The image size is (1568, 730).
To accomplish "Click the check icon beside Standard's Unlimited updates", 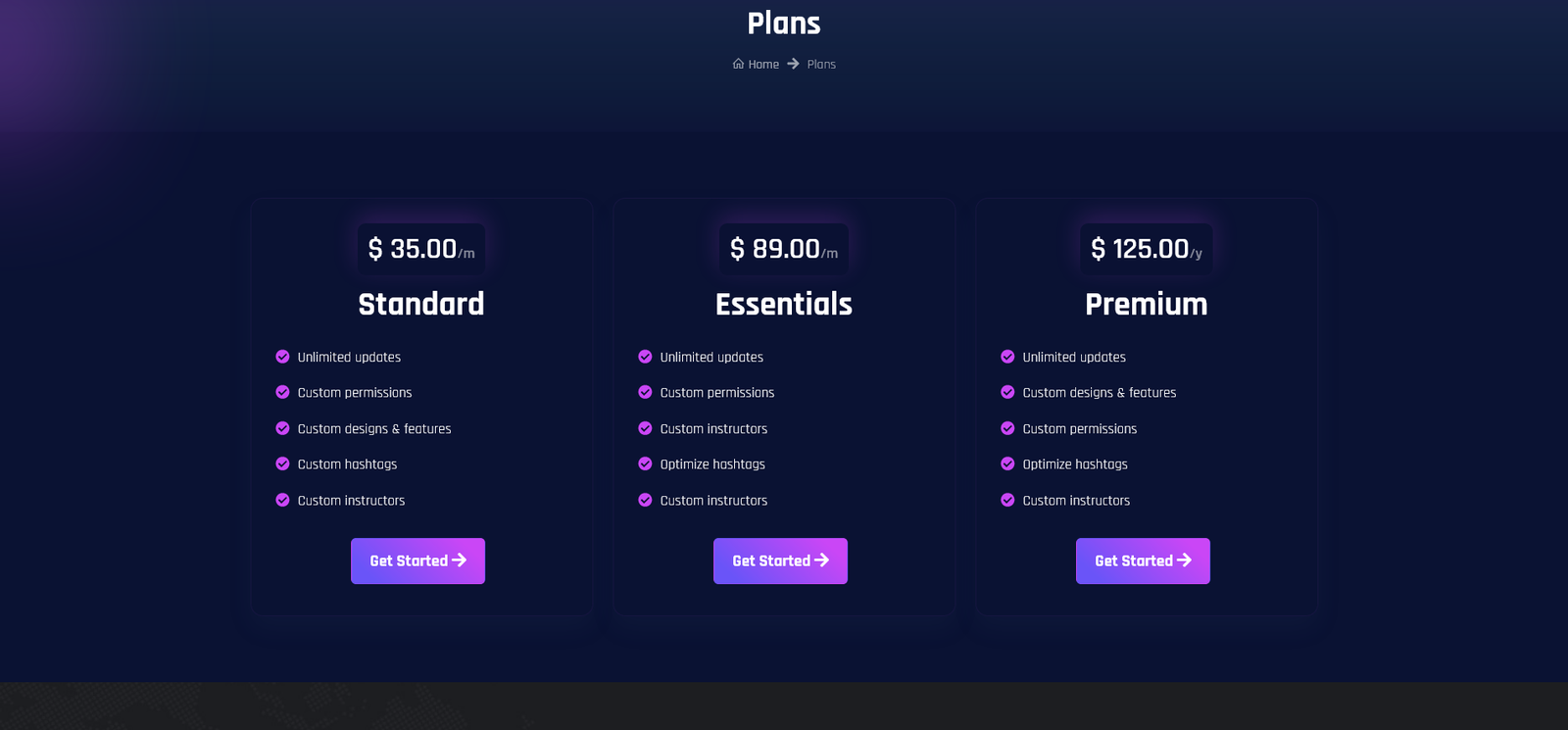I will (282, 357).
